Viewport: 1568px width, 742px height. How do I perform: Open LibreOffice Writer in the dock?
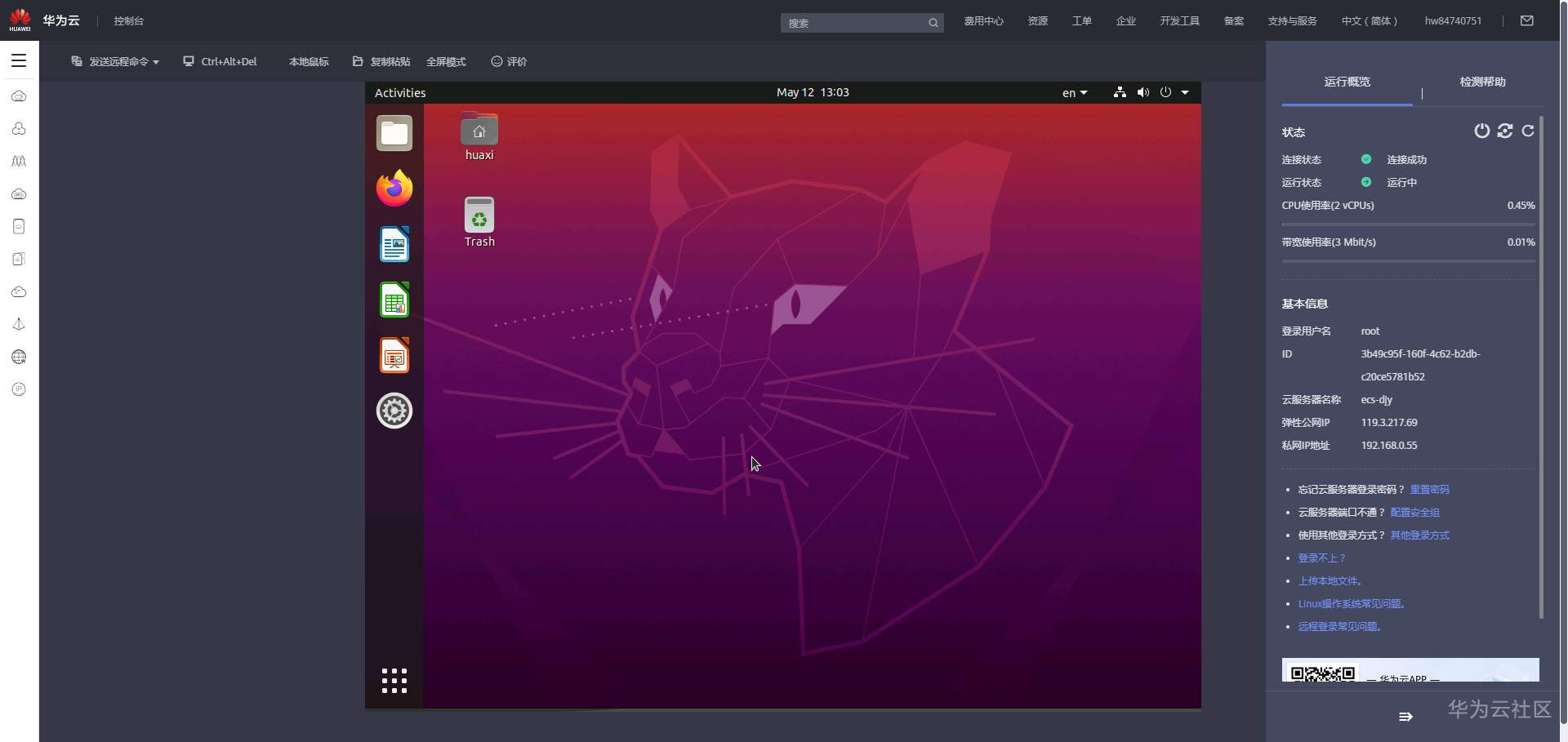(394, 244)
